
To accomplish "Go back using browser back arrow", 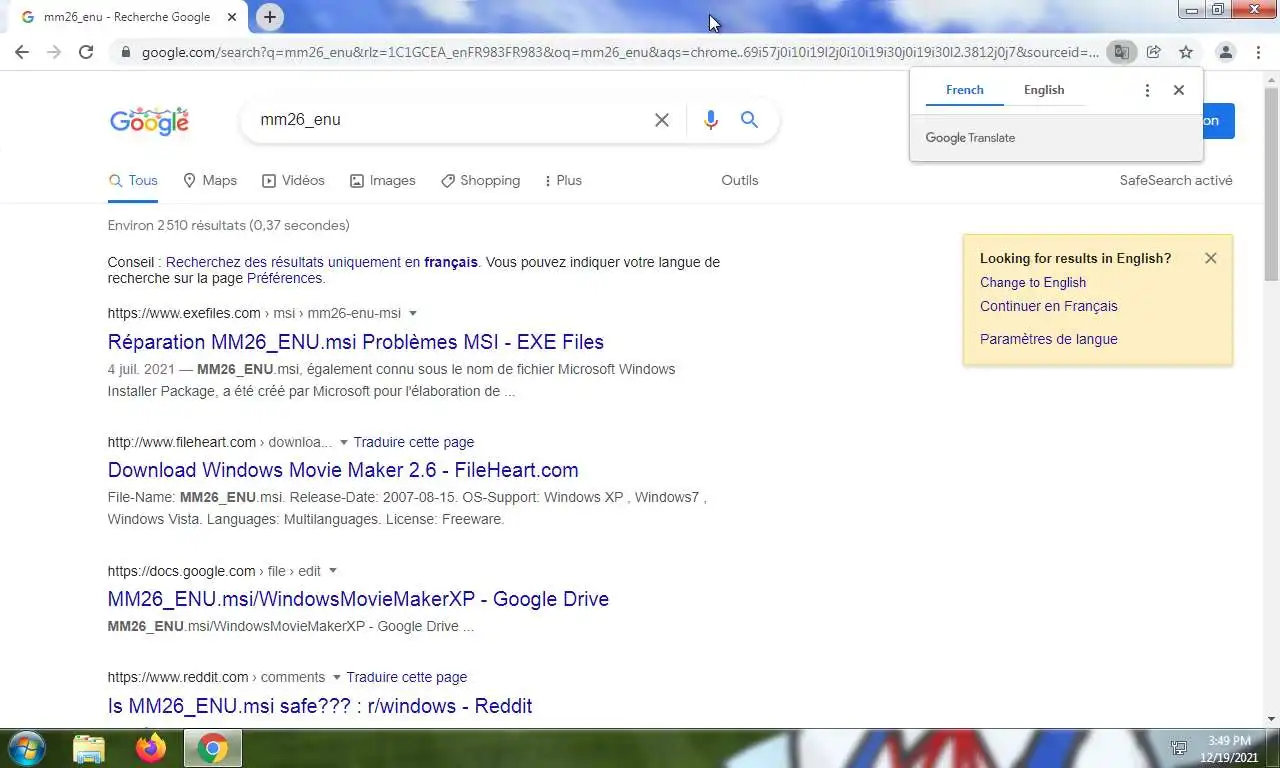I will pos(22,52).
